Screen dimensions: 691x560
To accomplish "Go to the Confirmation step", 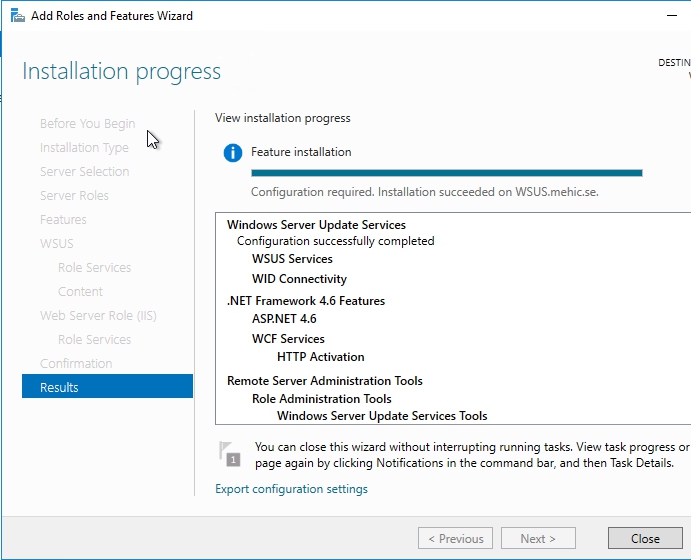I will [76, 363].
